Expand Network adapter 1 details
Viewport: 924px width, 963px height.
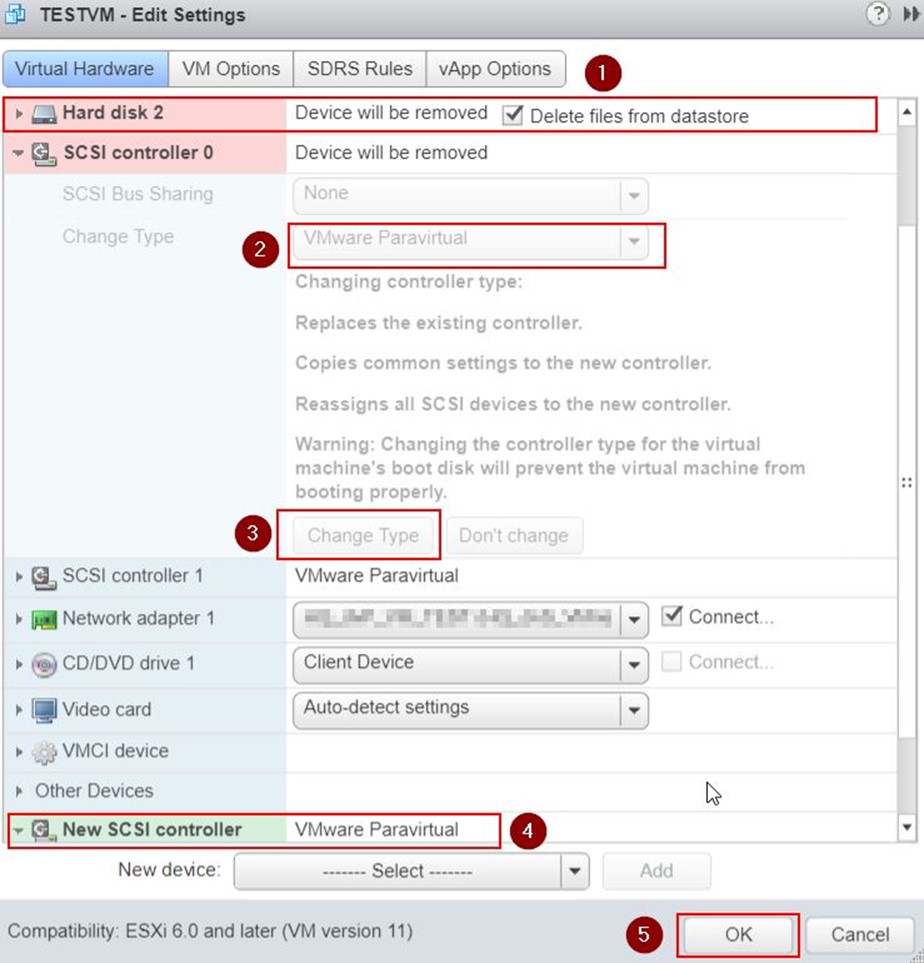click(x=18, y=619)
